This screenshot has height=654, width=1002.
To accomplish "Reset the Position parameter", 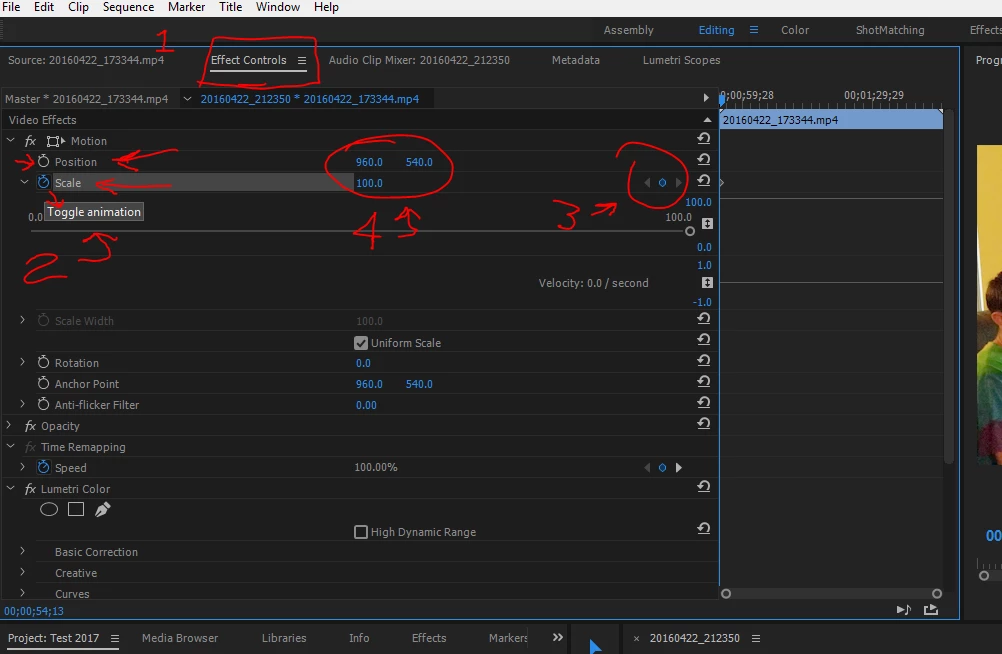I will pyautogui.click(x=704, y=159).
